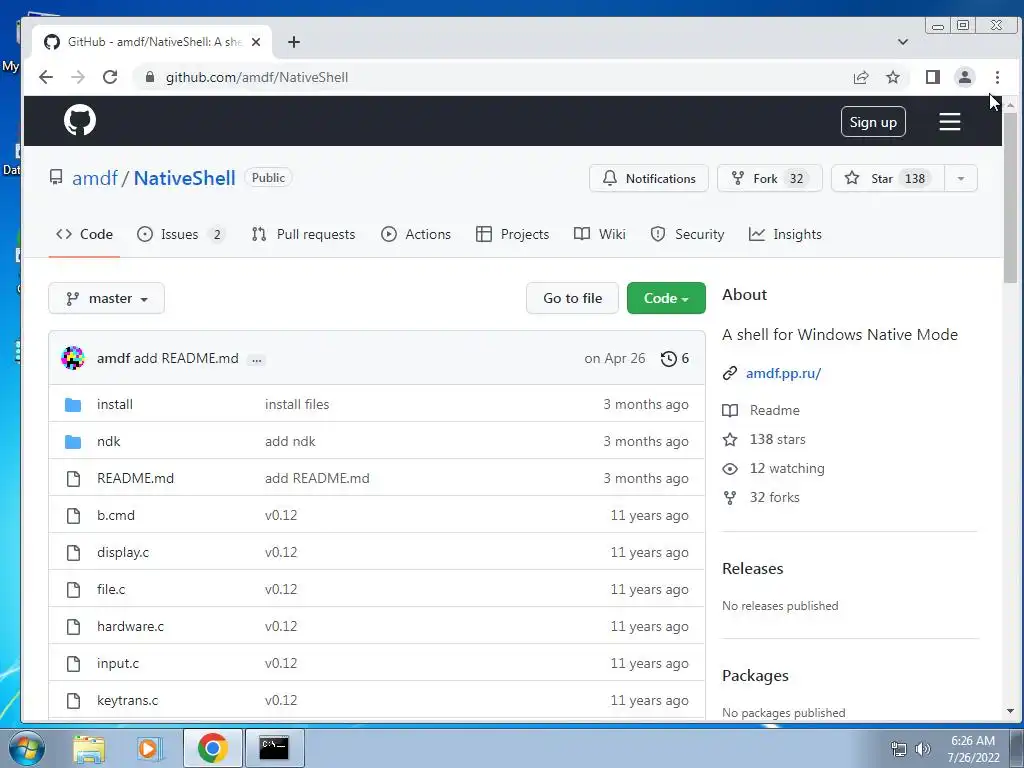Toggle Chrome side panel icon
1024x768 pixels.
(x=933, y=77)
